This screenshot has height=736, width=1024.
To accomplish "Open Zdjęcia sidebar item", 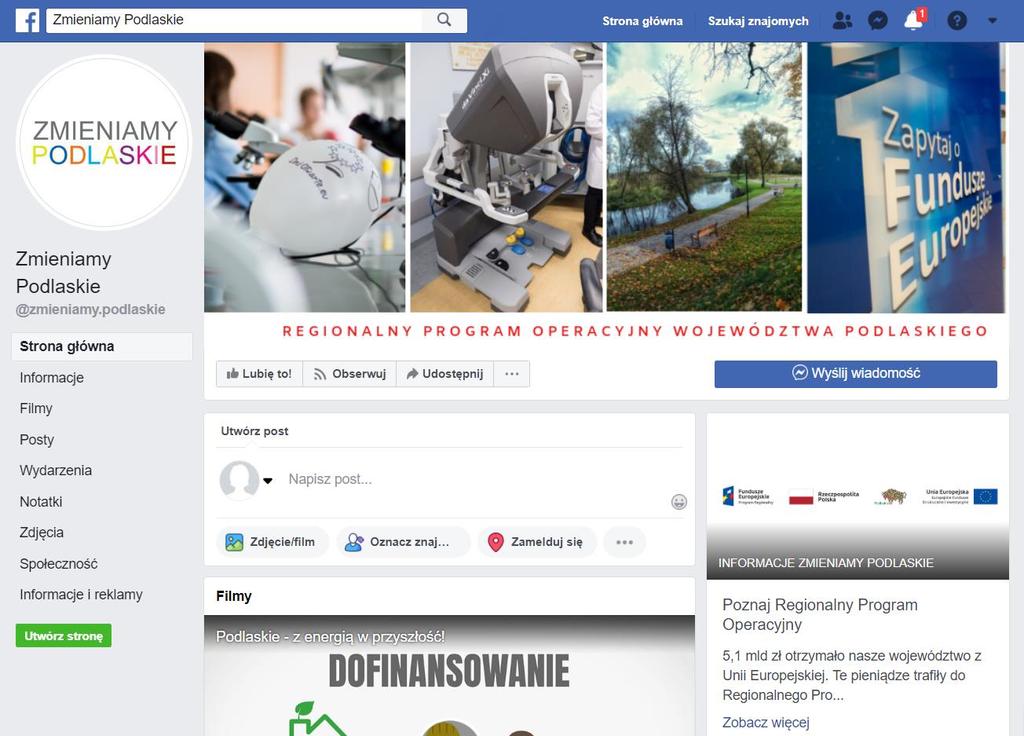I will click(42, 532).
